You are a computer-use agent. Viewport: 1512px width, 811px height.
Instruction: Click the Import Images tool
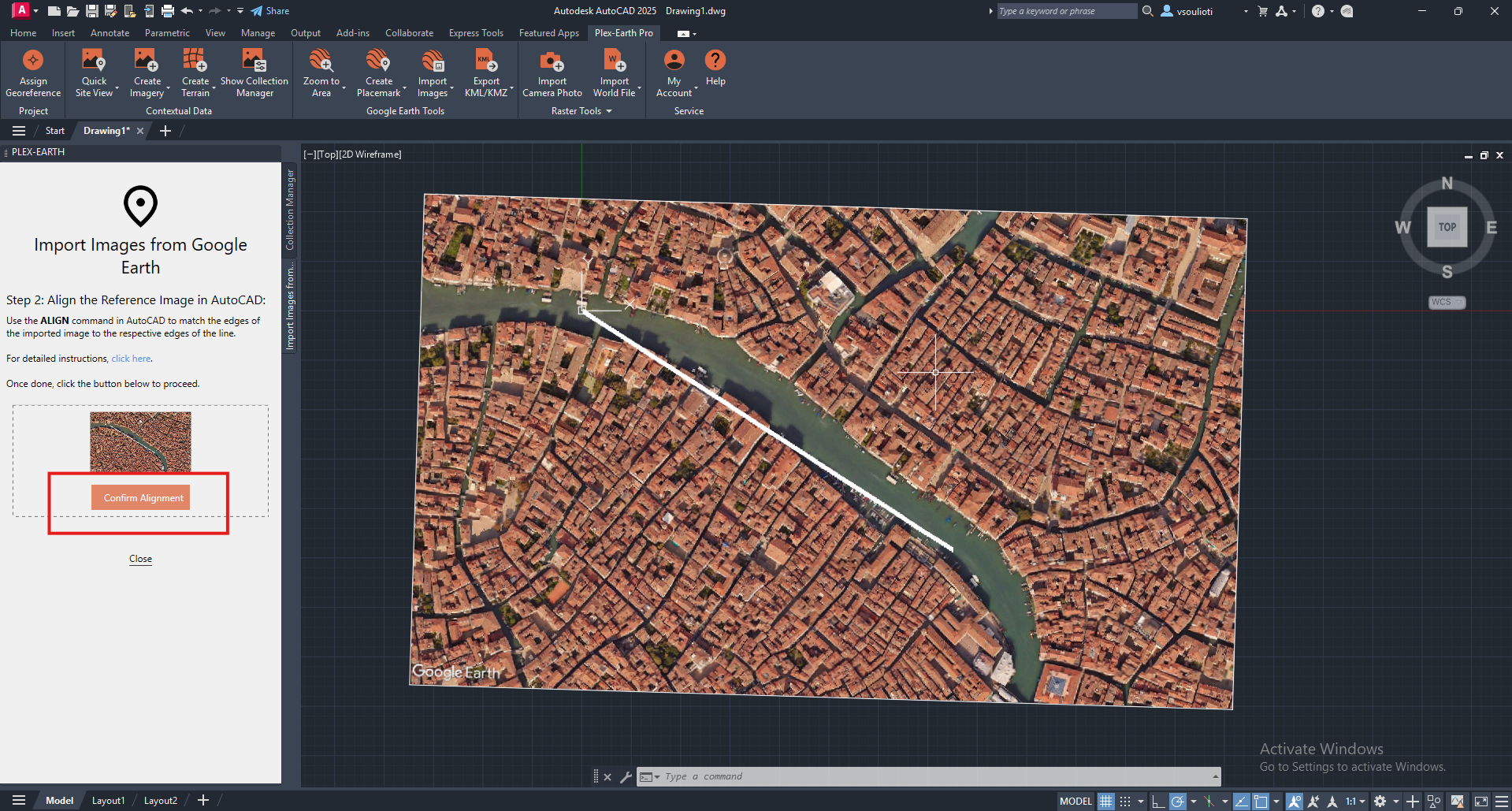coord(433,73)
